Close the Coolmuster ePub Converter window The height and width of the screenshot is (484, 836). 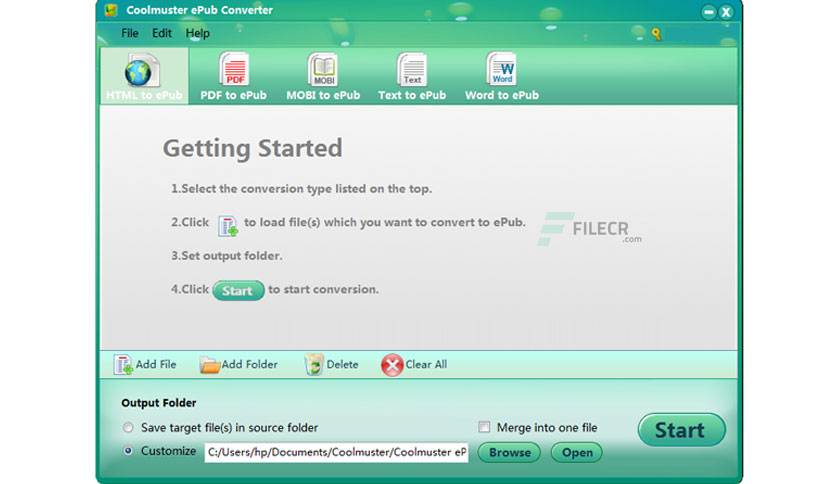(726, 12)
